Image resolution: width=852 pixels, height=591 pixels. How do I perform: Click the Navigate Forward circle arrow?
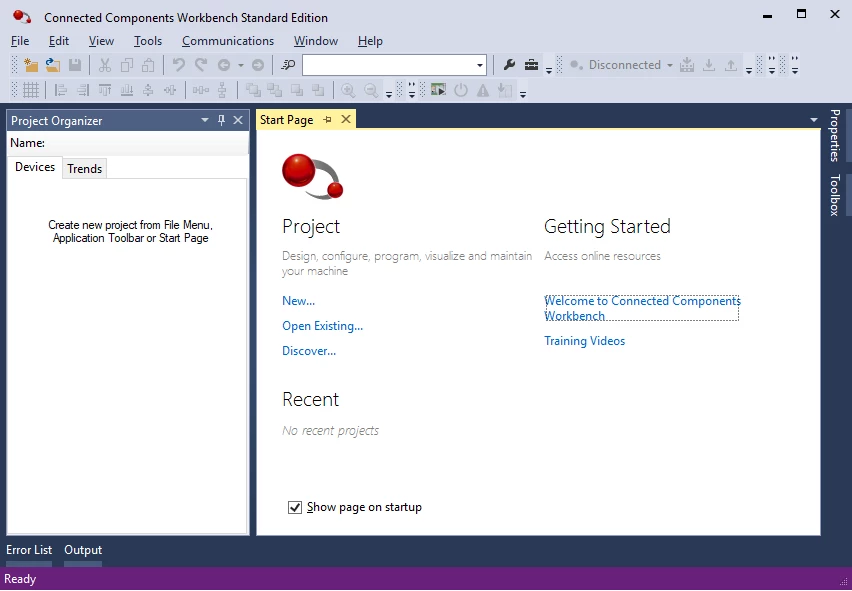tap(258, 65)
